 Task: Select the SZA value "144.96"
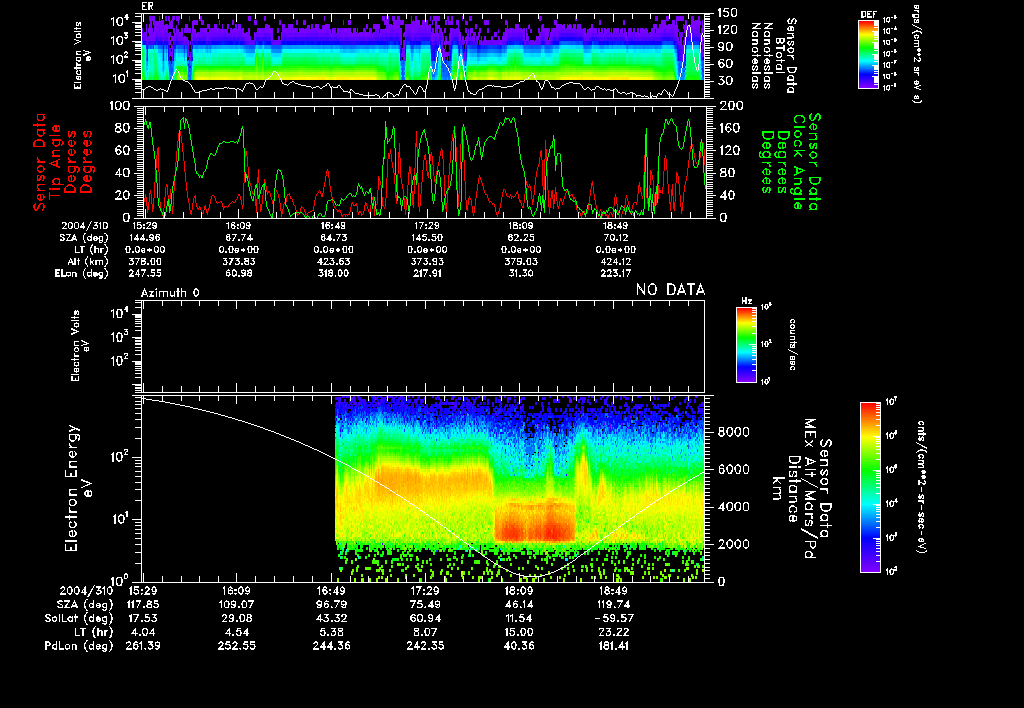point(145,238)
